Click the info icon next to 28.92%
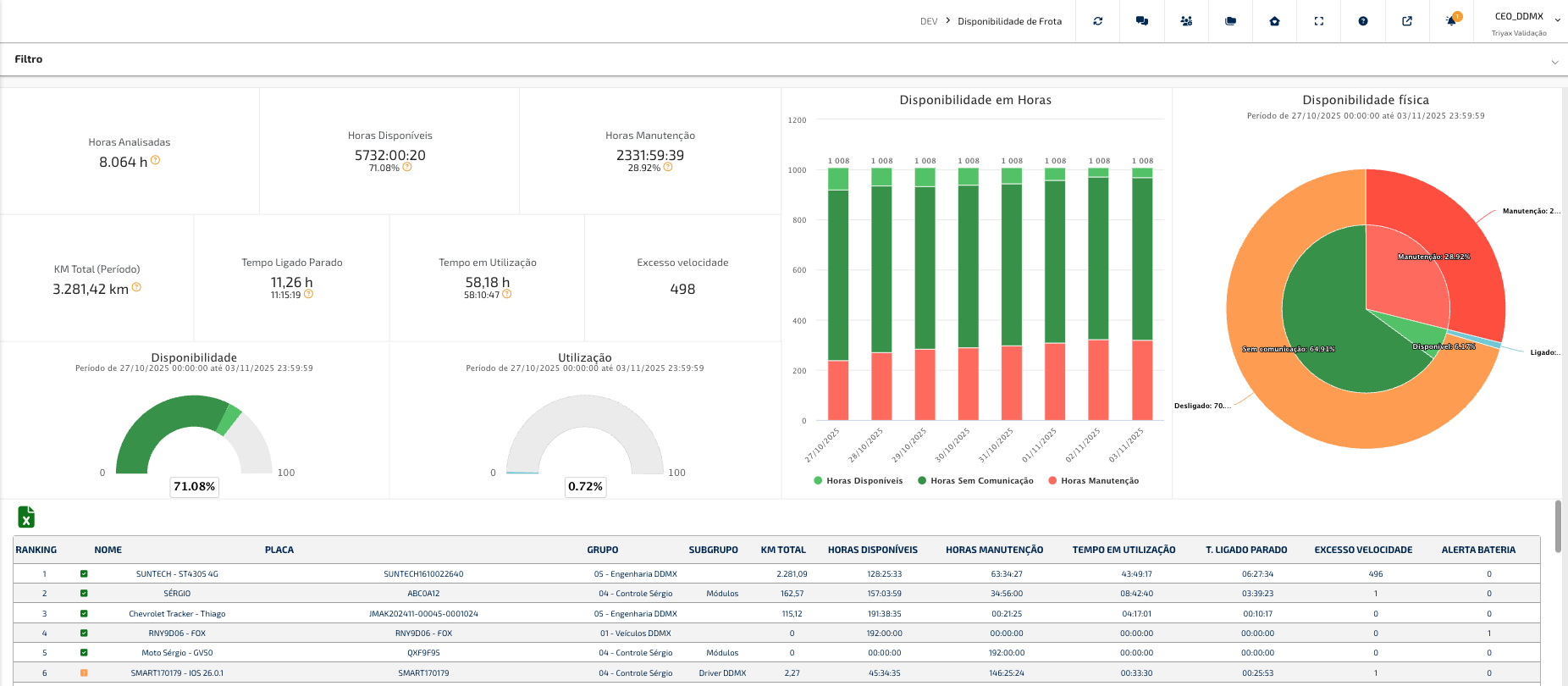Image resolution: width=1568 pixels, height=686 pixels. (668, 167)
